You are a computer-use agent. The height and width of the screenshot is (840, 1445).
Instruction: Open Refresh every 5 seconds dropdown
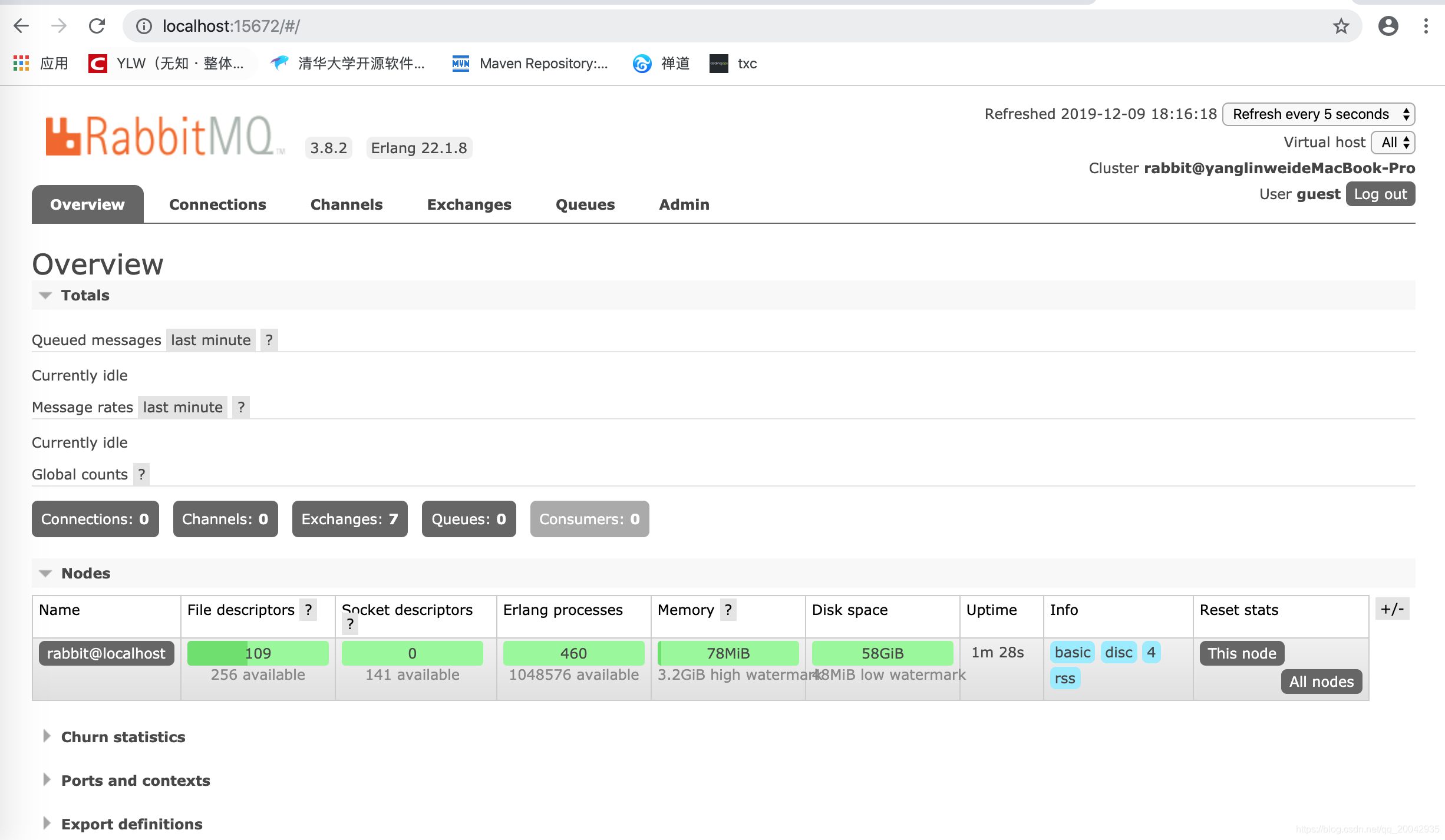1319,114
